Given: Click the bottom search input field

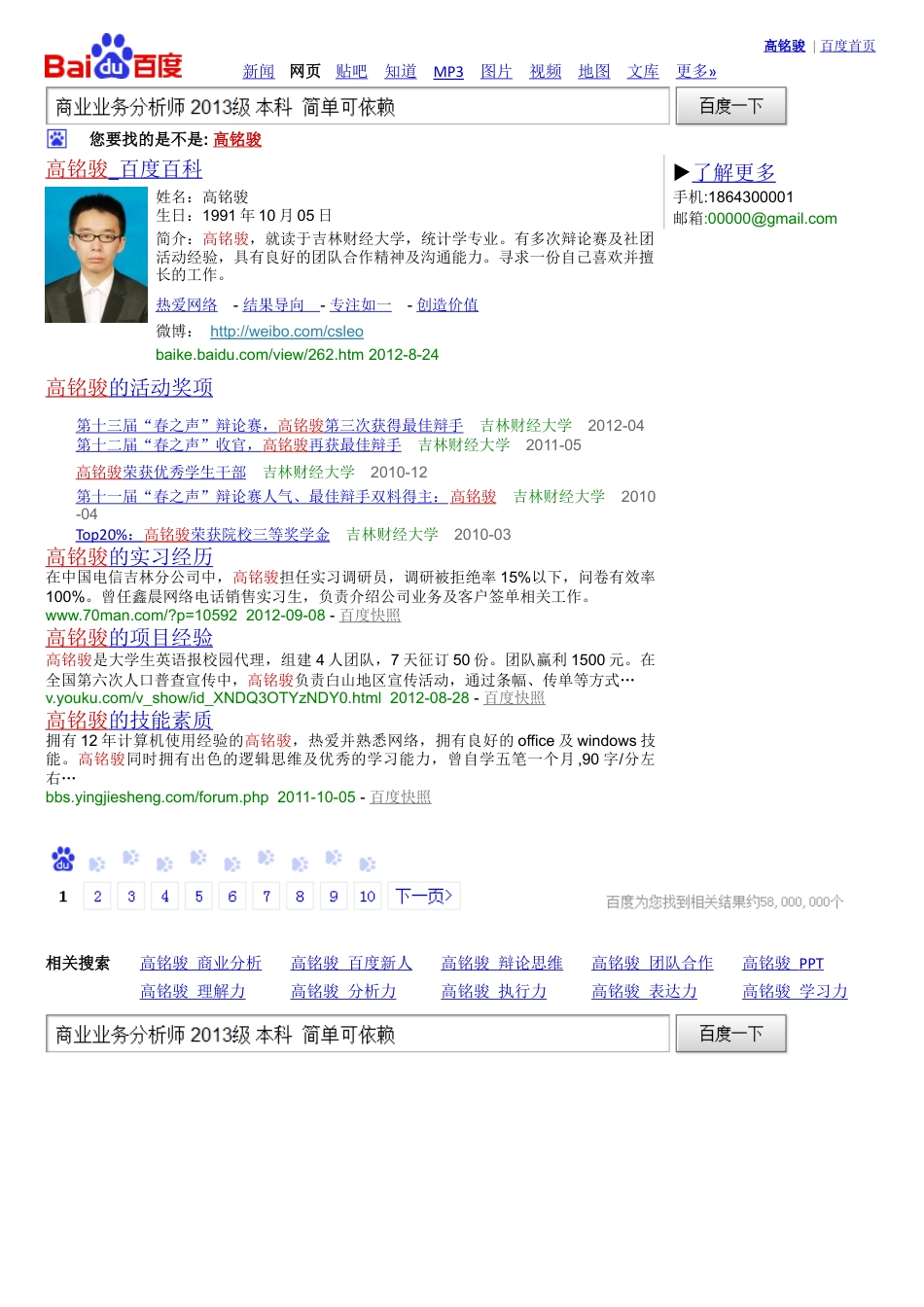Looking at the screenshot, I should pyautogui.click(x=358, y=1034).
